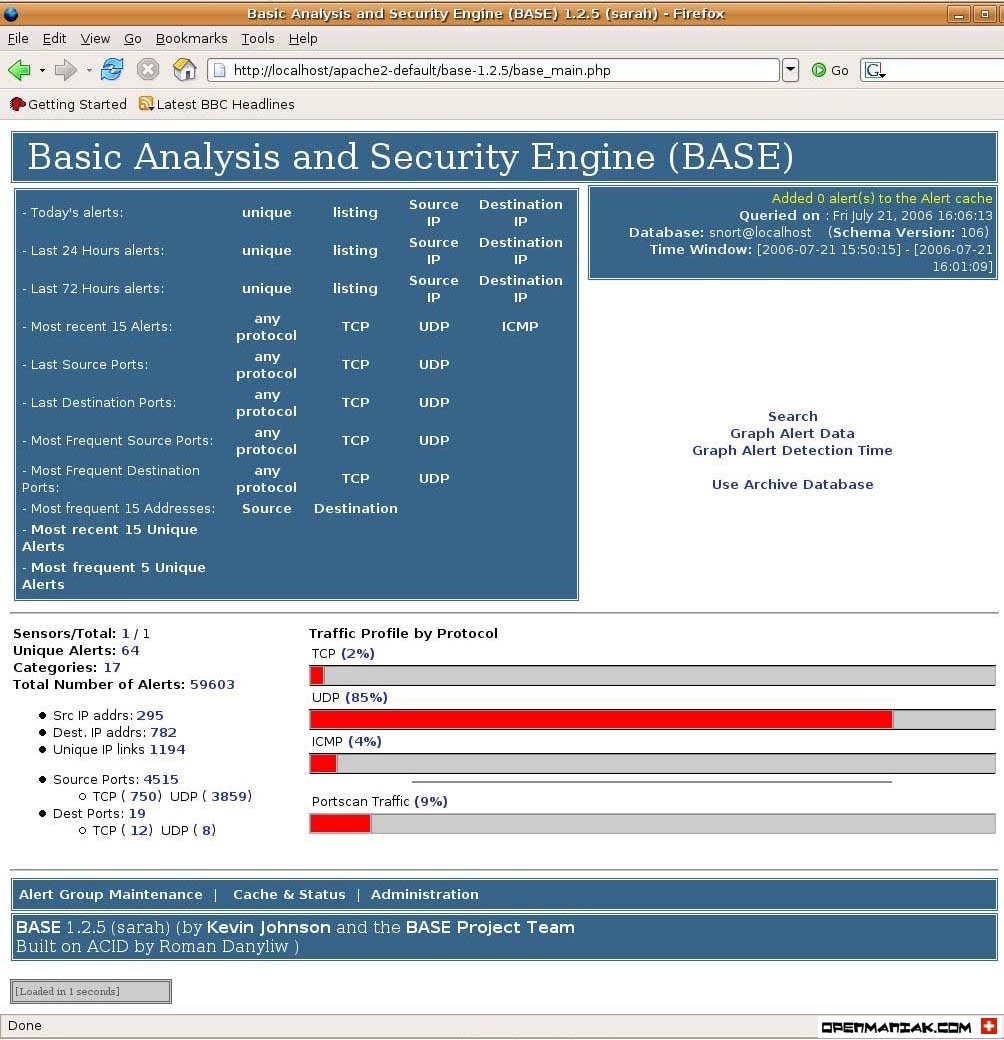Viewport: 1004px width, 1040px height.
Task: Open Most Frequent Destination Ports TCP
Action: coord(355,478)
